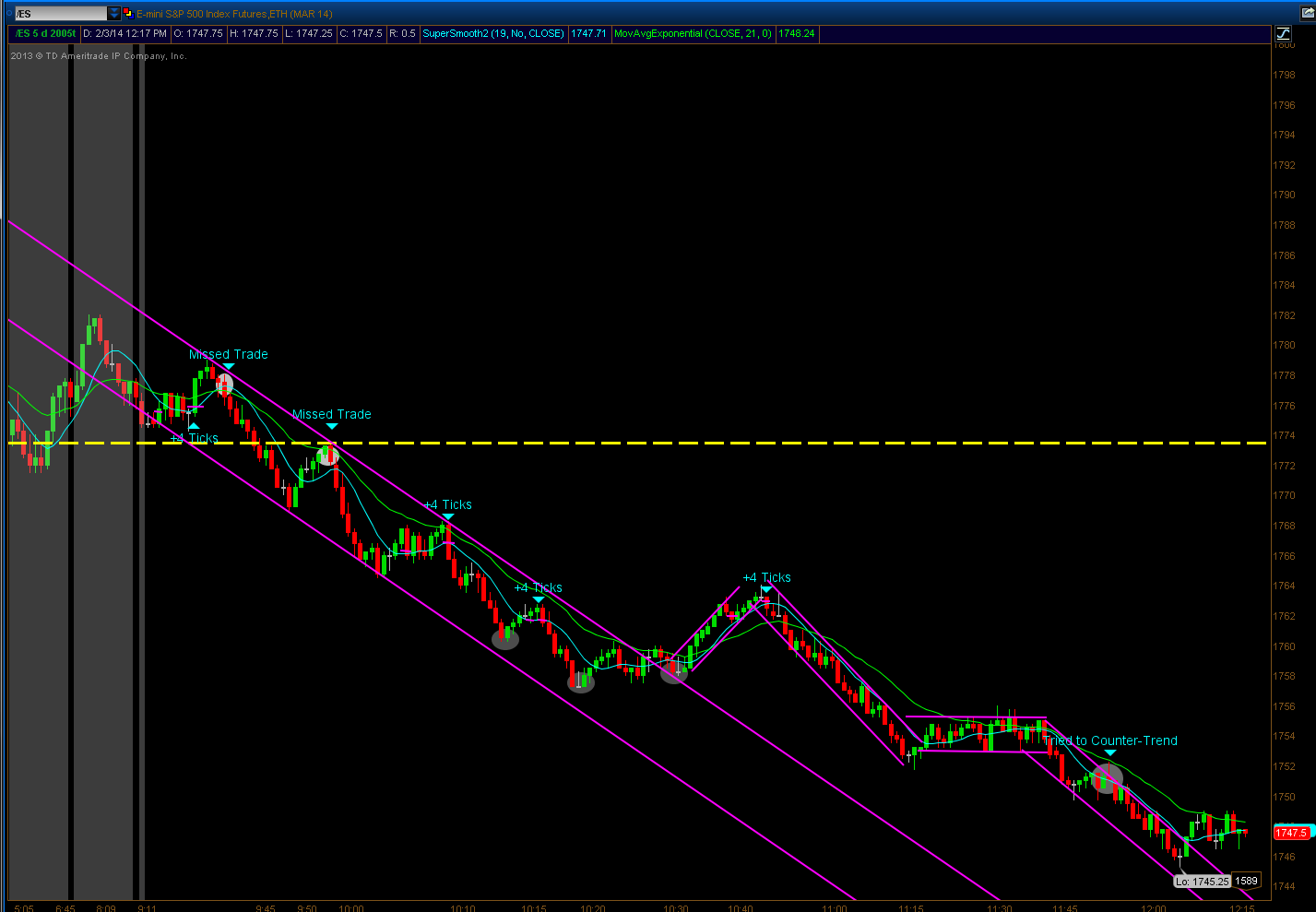Open the colored symbol-link icon

pos(128,14)
